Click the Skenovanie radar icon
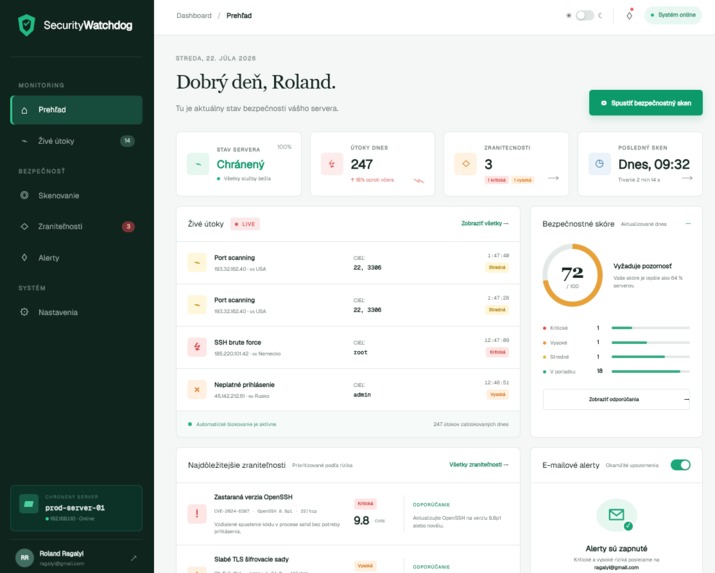715x573 pixels. click(x=25, y=195)
